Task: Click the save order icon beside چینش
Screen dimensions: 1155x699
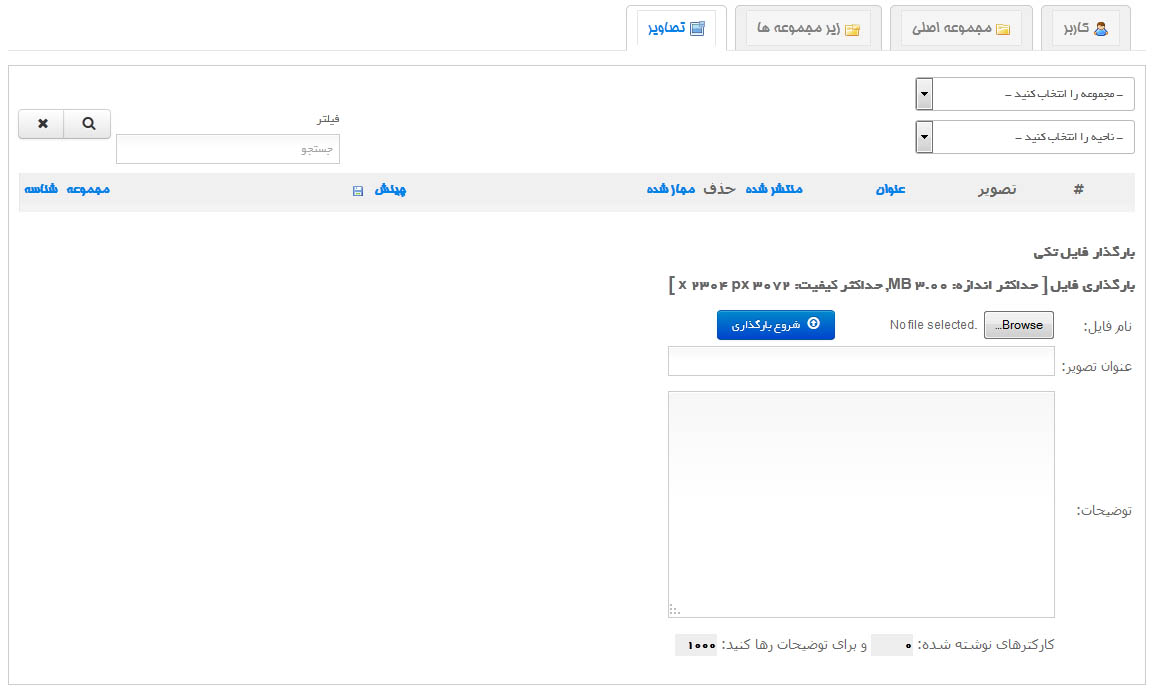Action: pyautogui.click(x=358, y=191)
